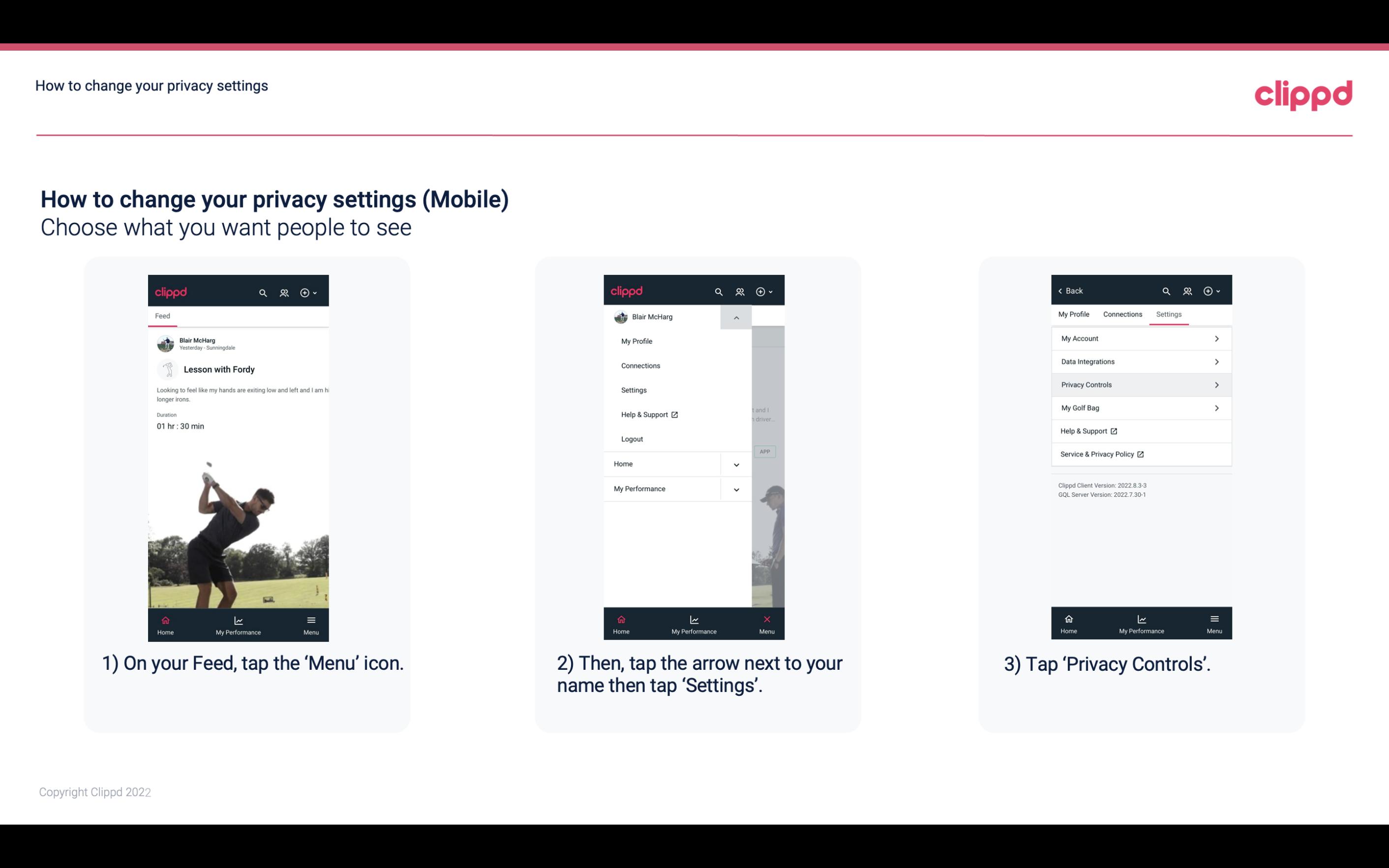This screenshot has height=868, width=1389.
Task: Tap the My Performance icon bottom bar
Action: pyautogui.click(x=239, y=624)
